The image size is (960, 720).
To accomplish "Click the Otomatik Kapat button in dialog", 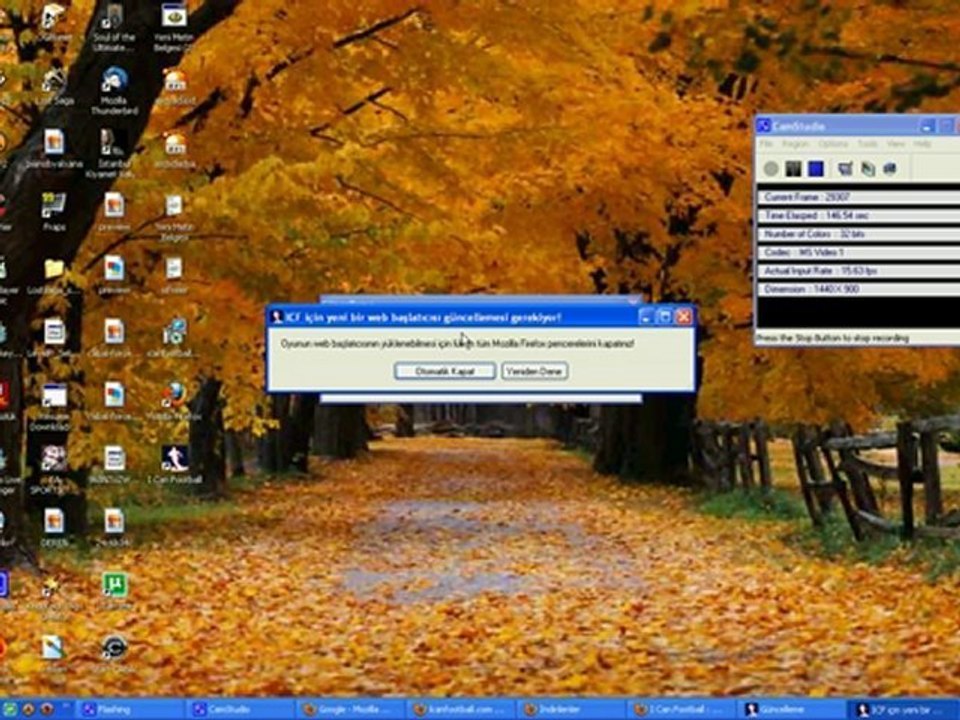I will point(445,371).
